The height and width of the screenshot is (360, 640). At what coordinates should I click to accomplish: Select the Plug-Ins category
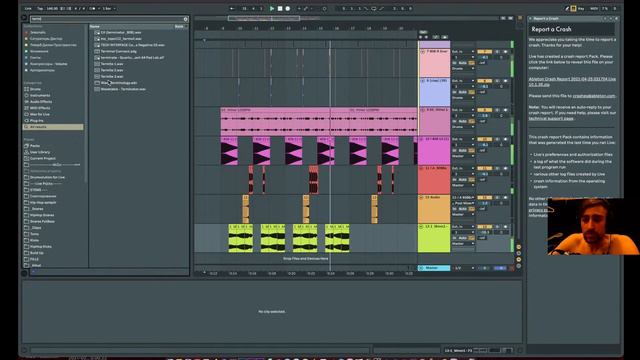[x=36, y=121]
